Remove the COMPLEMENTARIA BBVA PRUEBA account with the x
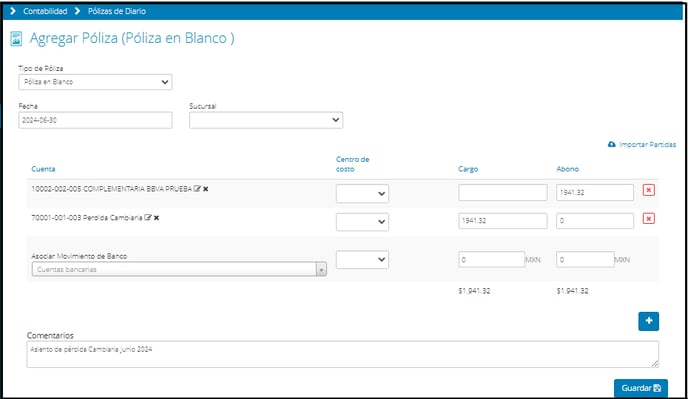 click(x=205, y=189)
